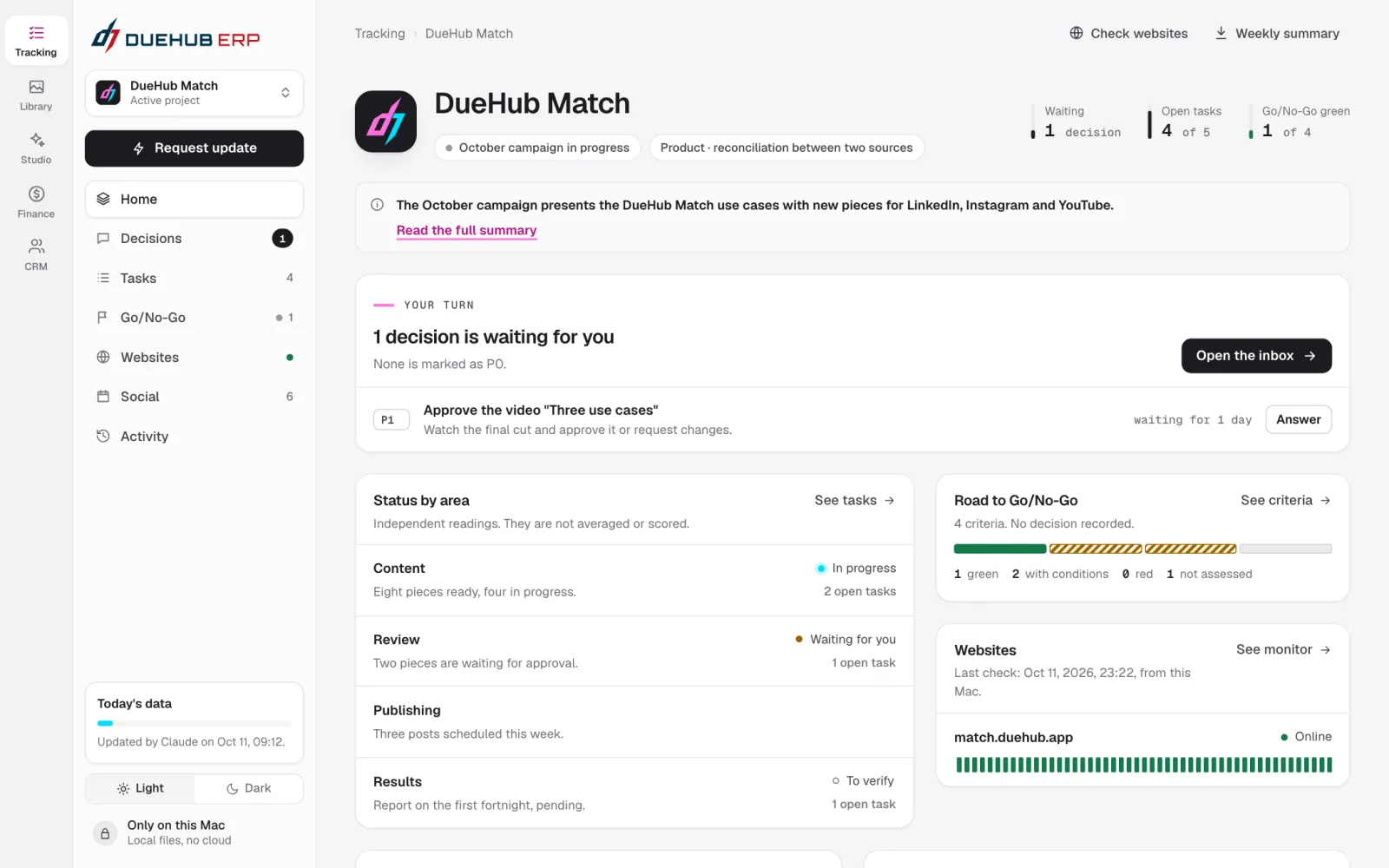Click the Request update button
The height and width of the screenshot is (868, 1389).
click(194, 148)
